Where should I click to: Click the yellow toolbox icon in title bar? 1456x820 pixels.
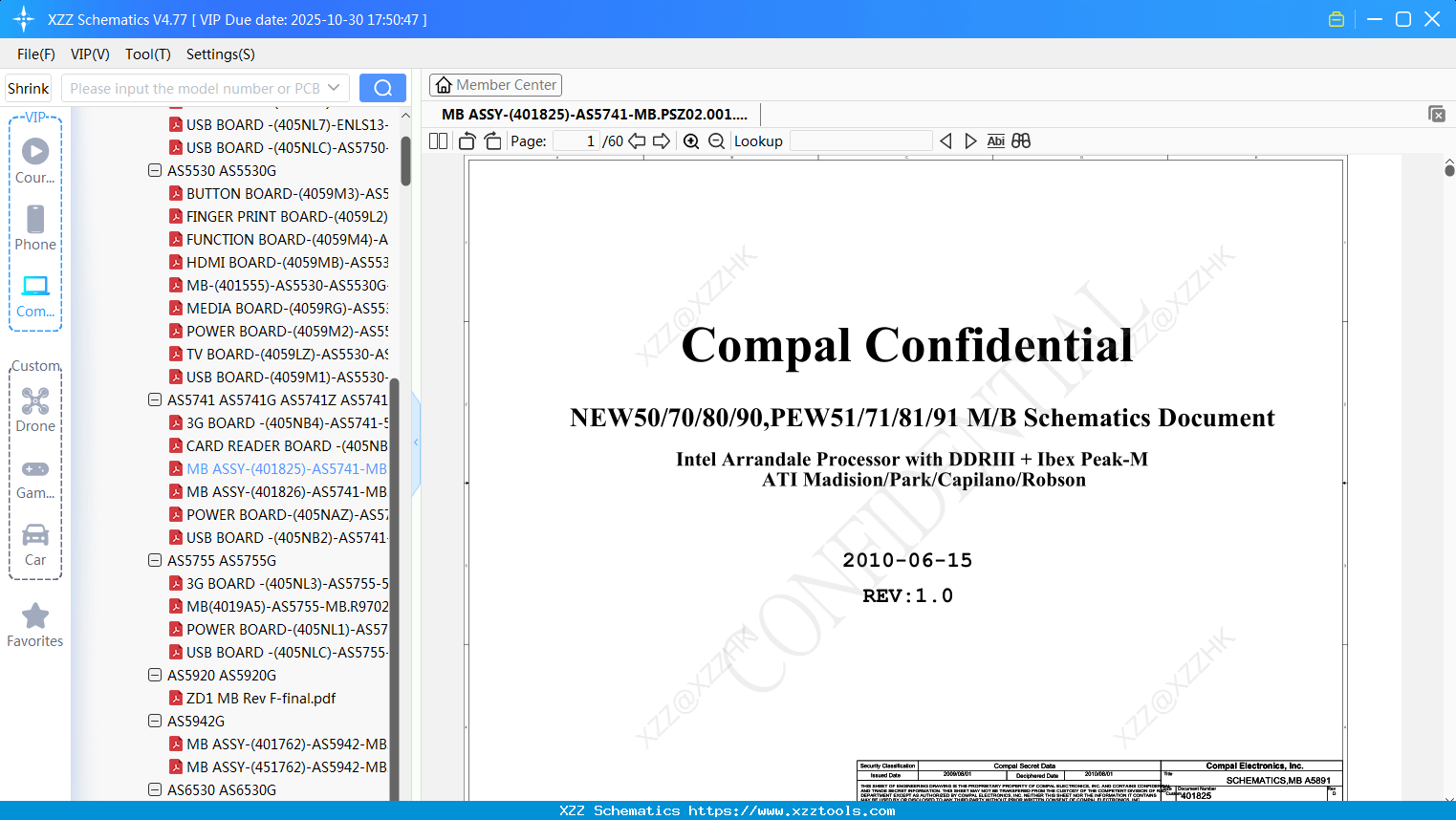click(1336, 19)
